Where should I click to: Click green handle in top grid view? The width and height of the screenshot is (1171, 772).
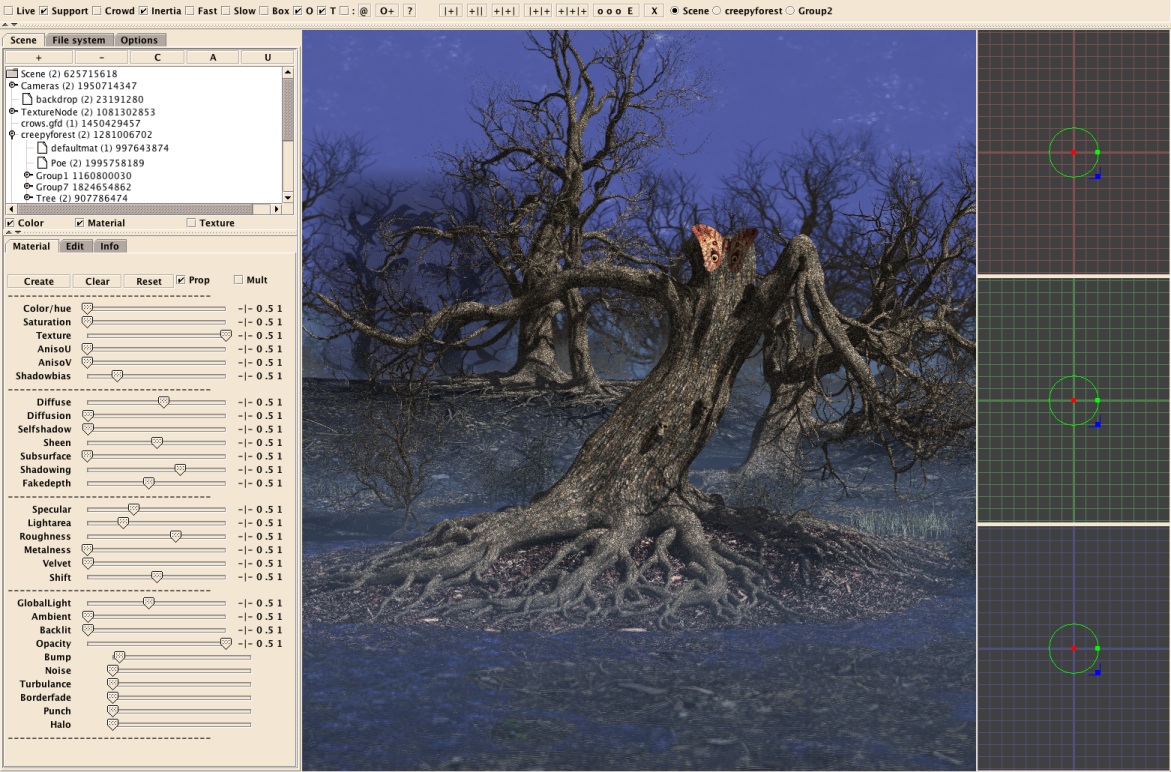click(1097, 152)
